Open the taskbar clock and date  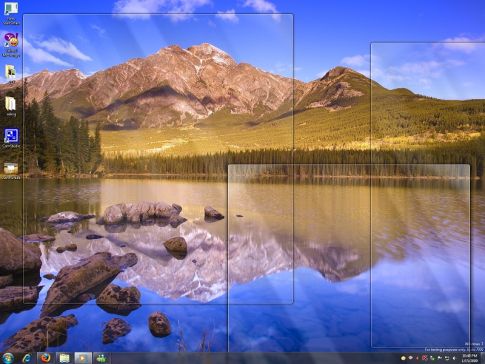[470, 358]
